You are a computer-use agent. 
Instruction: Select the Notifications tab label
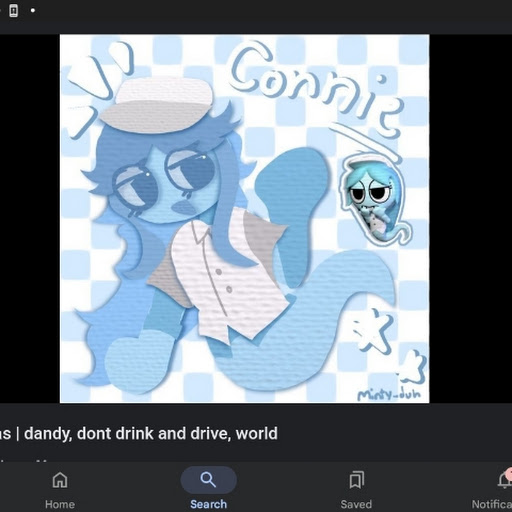pos(492,504)
